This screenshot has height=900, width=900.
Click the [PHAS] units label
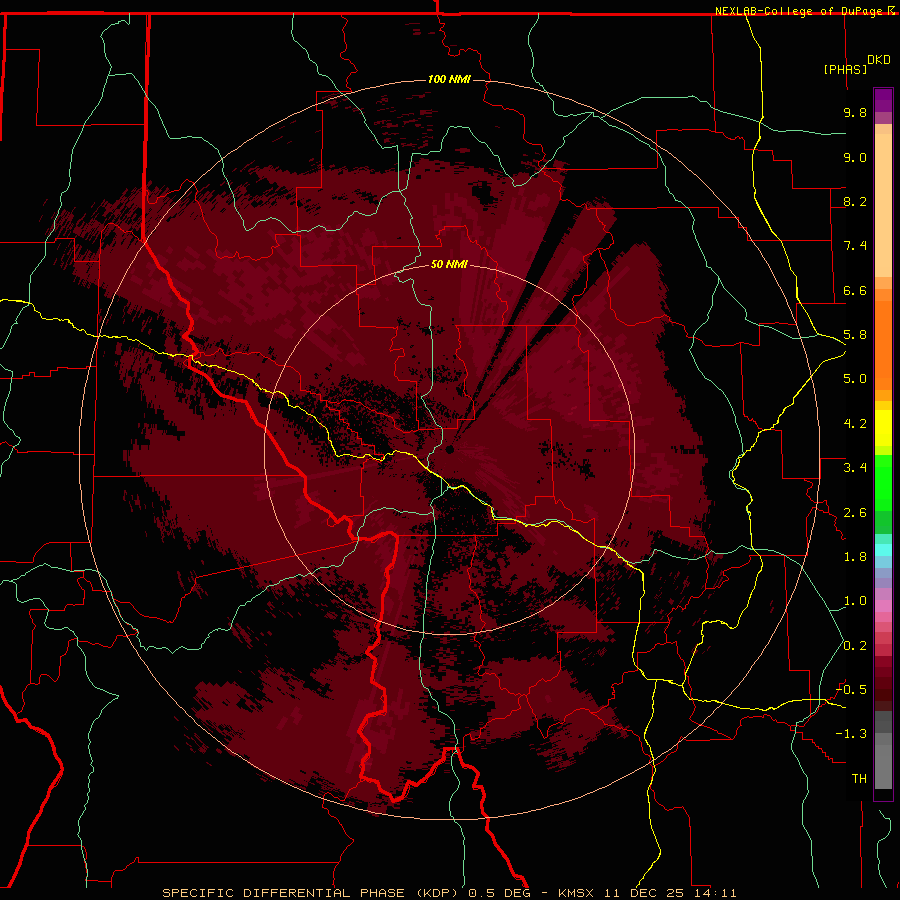pos(845,69)
